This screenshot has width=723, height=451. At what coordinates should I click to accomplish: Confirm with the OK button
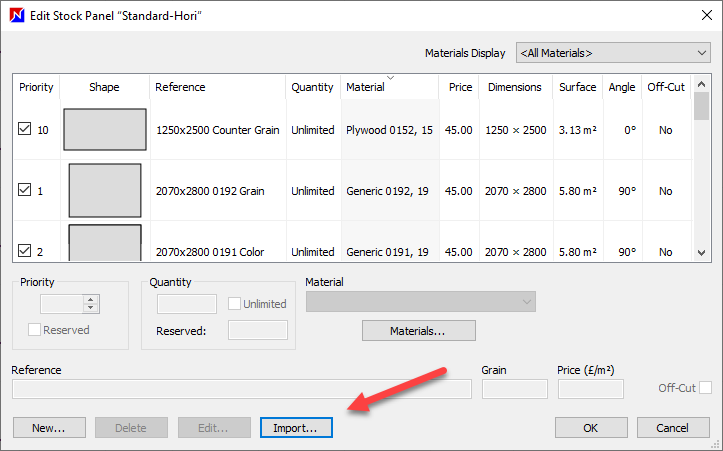tap(591, 427)
